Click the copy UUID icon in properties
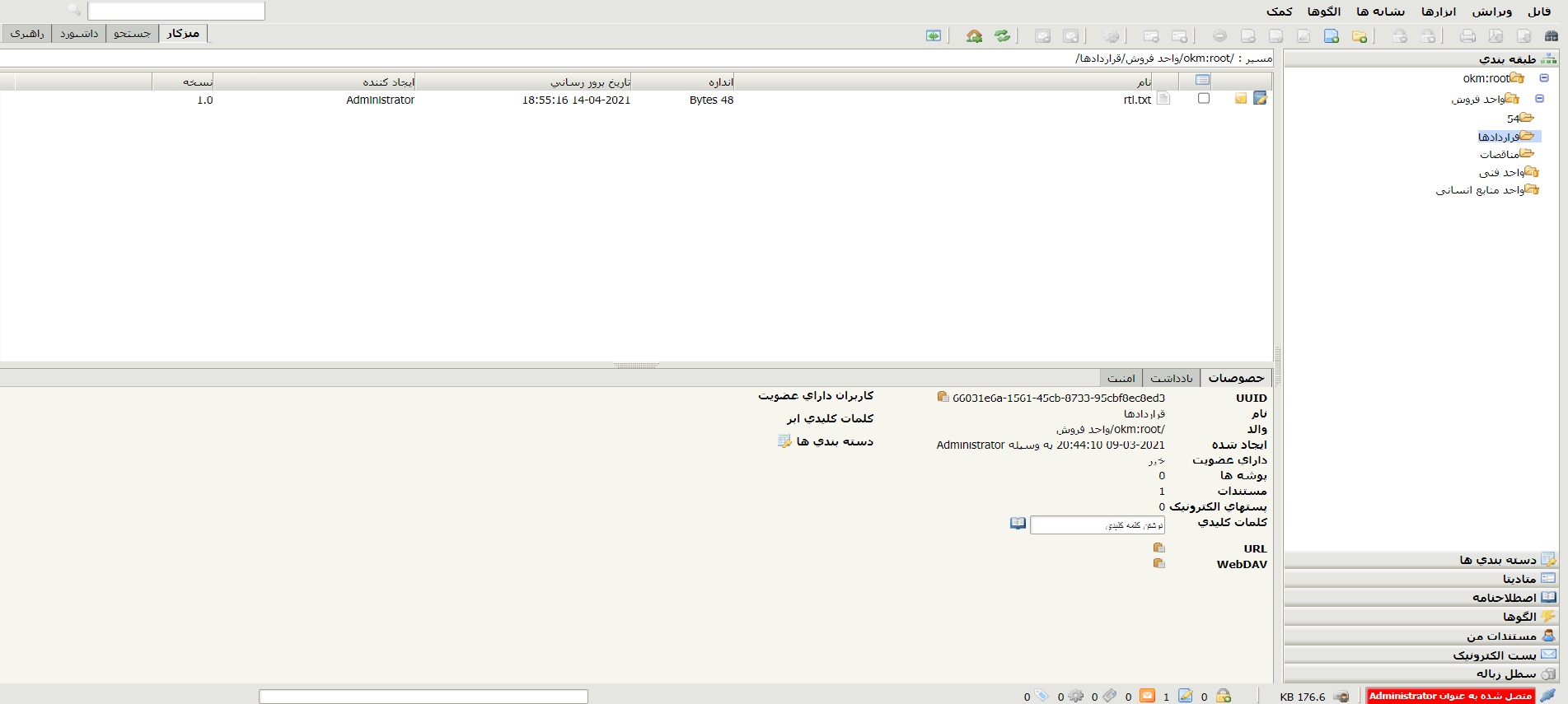 [x=943, y=397]
